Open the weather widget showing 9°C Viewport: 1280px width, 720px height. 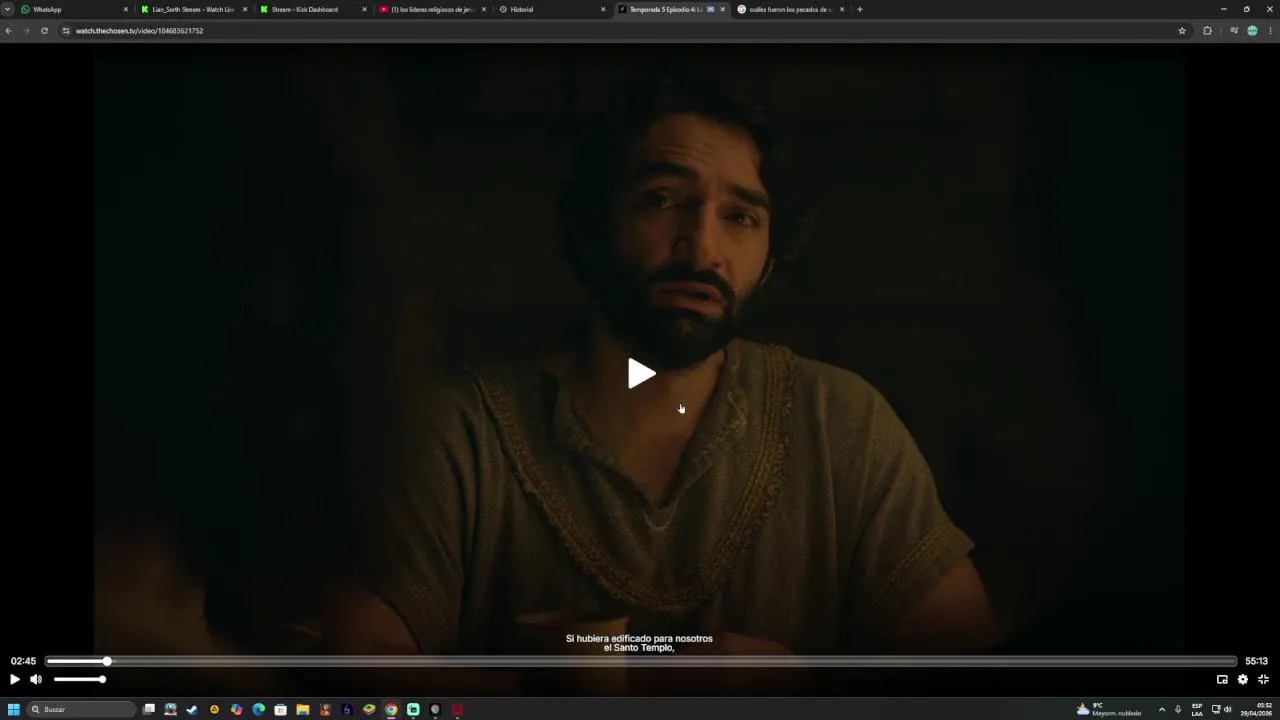coord(1108,709)
